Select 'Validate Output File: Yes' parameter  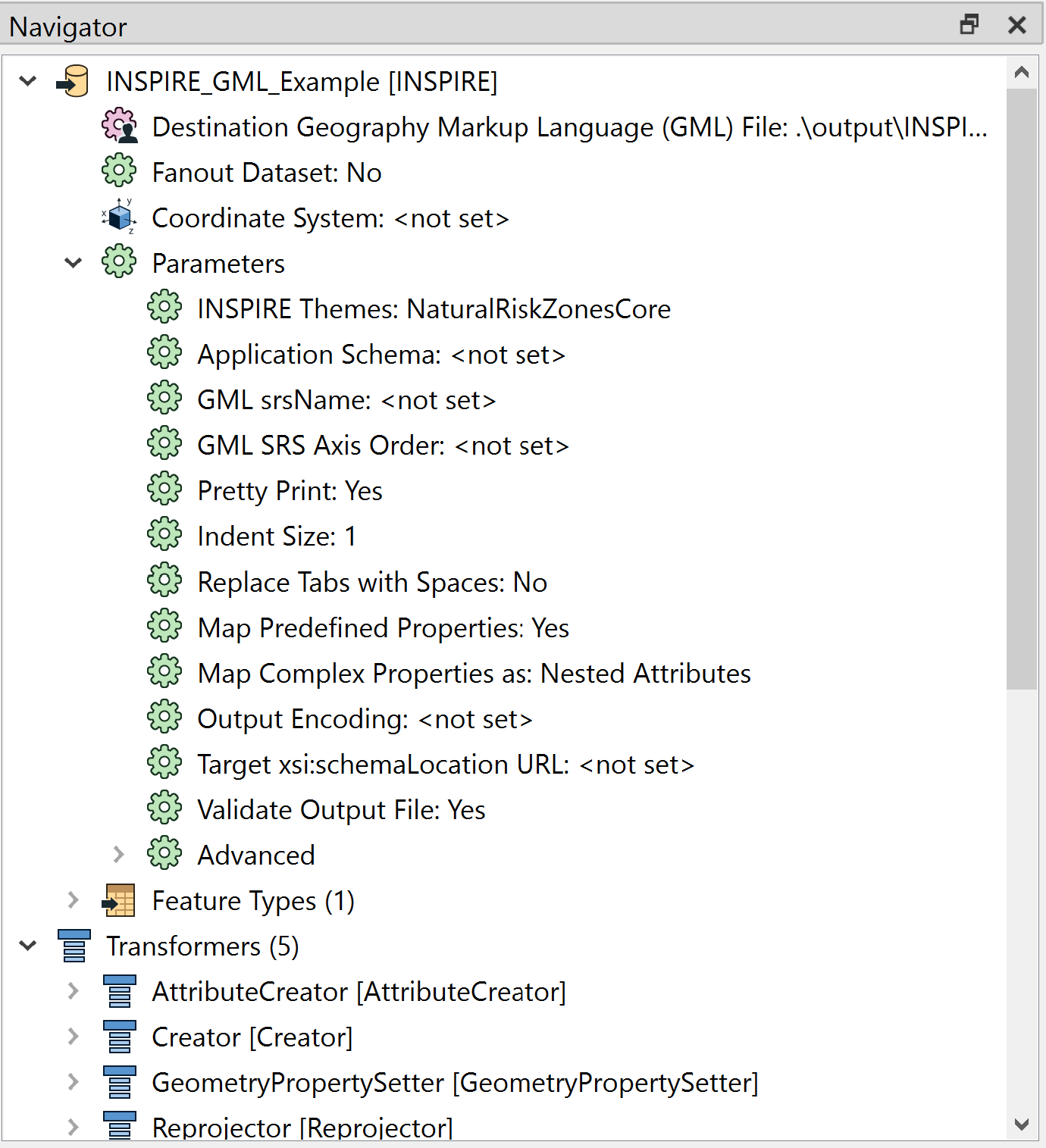coord(341,810)
